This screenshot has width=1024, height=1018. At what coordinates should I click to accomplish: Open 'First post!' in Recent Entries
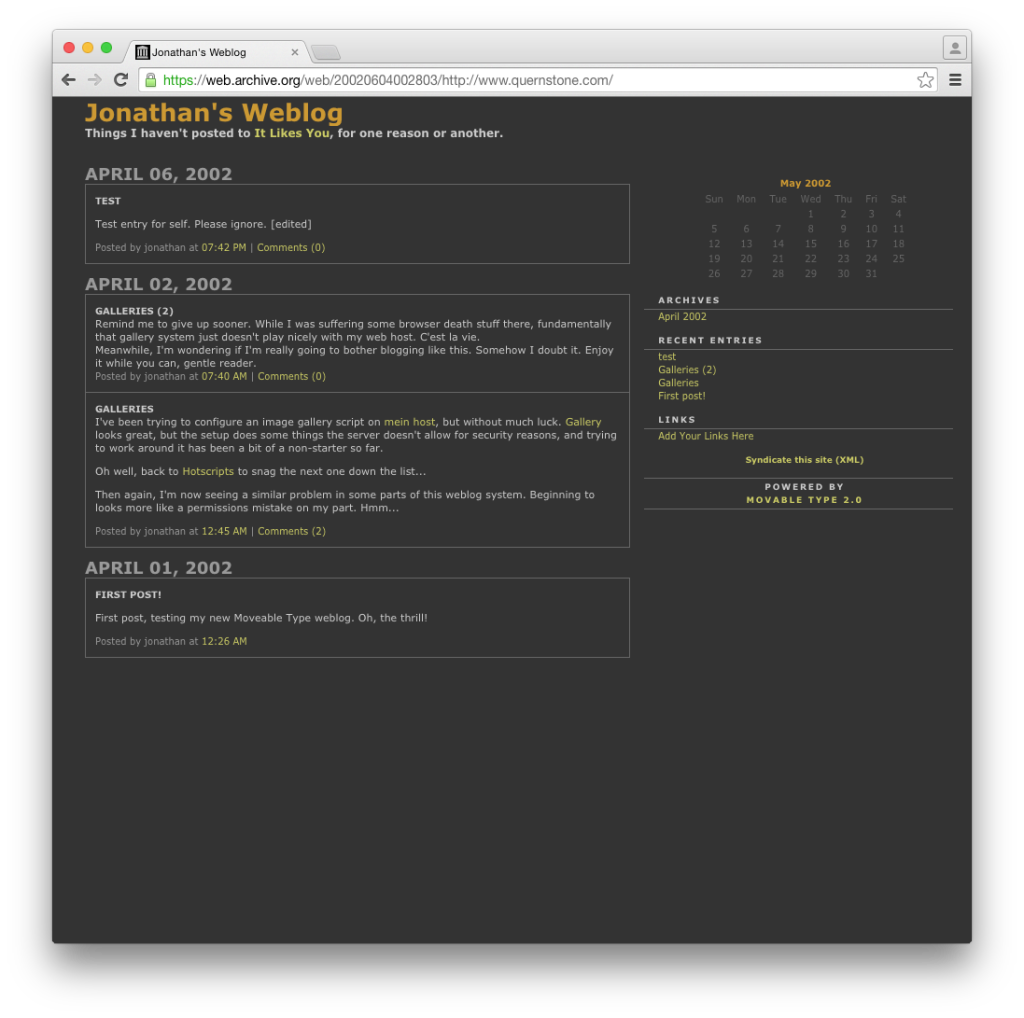(681, 396)
